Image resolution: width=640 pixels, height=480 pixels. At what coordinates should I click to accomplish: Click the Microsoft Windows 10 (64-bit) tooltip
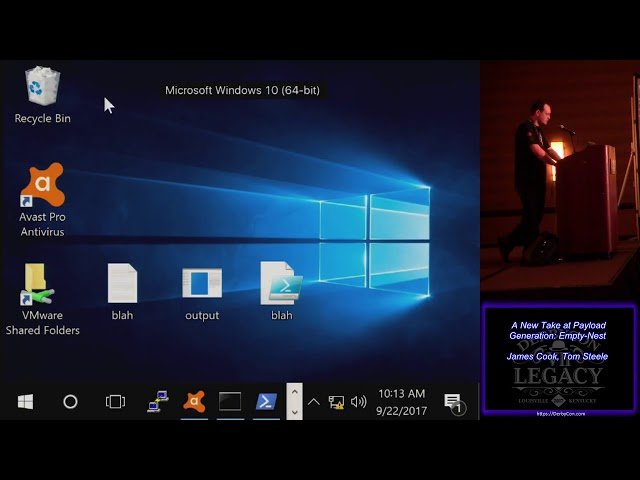[242, 90]
